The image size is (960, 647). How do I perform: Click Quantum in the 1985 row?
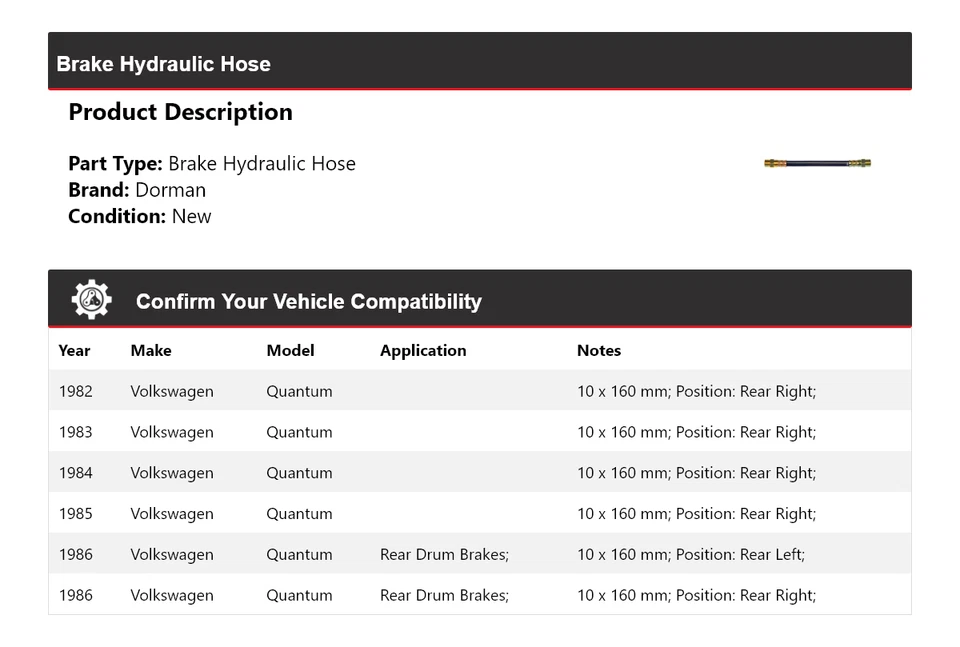pyautogui.click(x=299, y=514)
